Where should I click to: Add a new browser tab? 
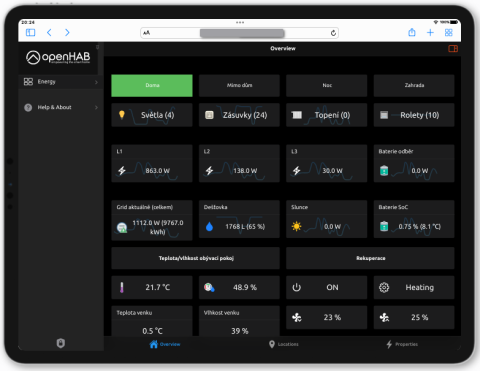click(430, 32)
